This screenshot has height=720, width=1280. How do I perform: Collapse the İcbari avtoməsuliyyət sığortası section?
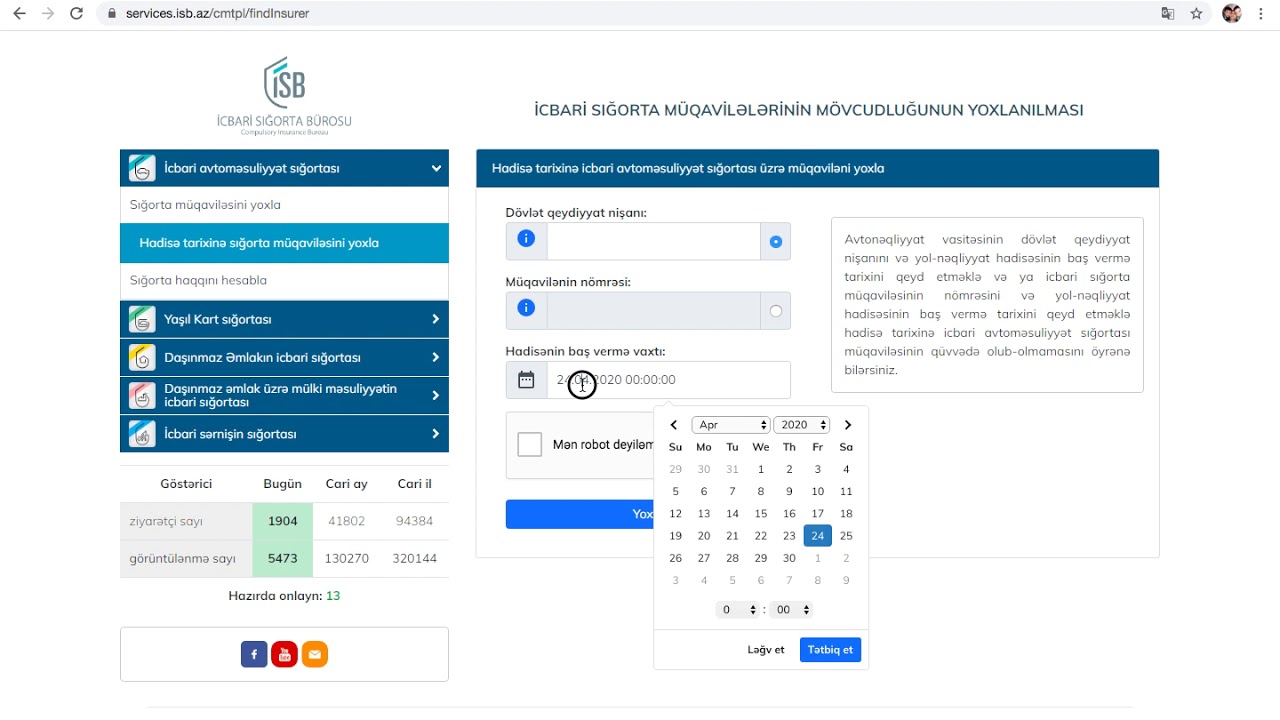(436, 168)
